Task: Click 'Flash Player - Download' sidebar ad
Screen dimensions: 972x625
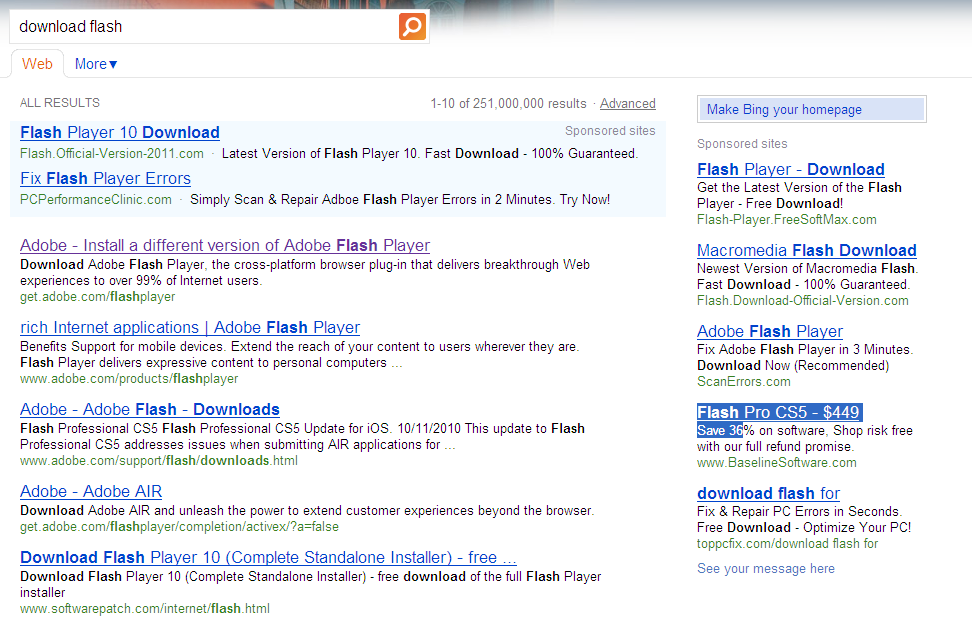Action: pos(790,169)
